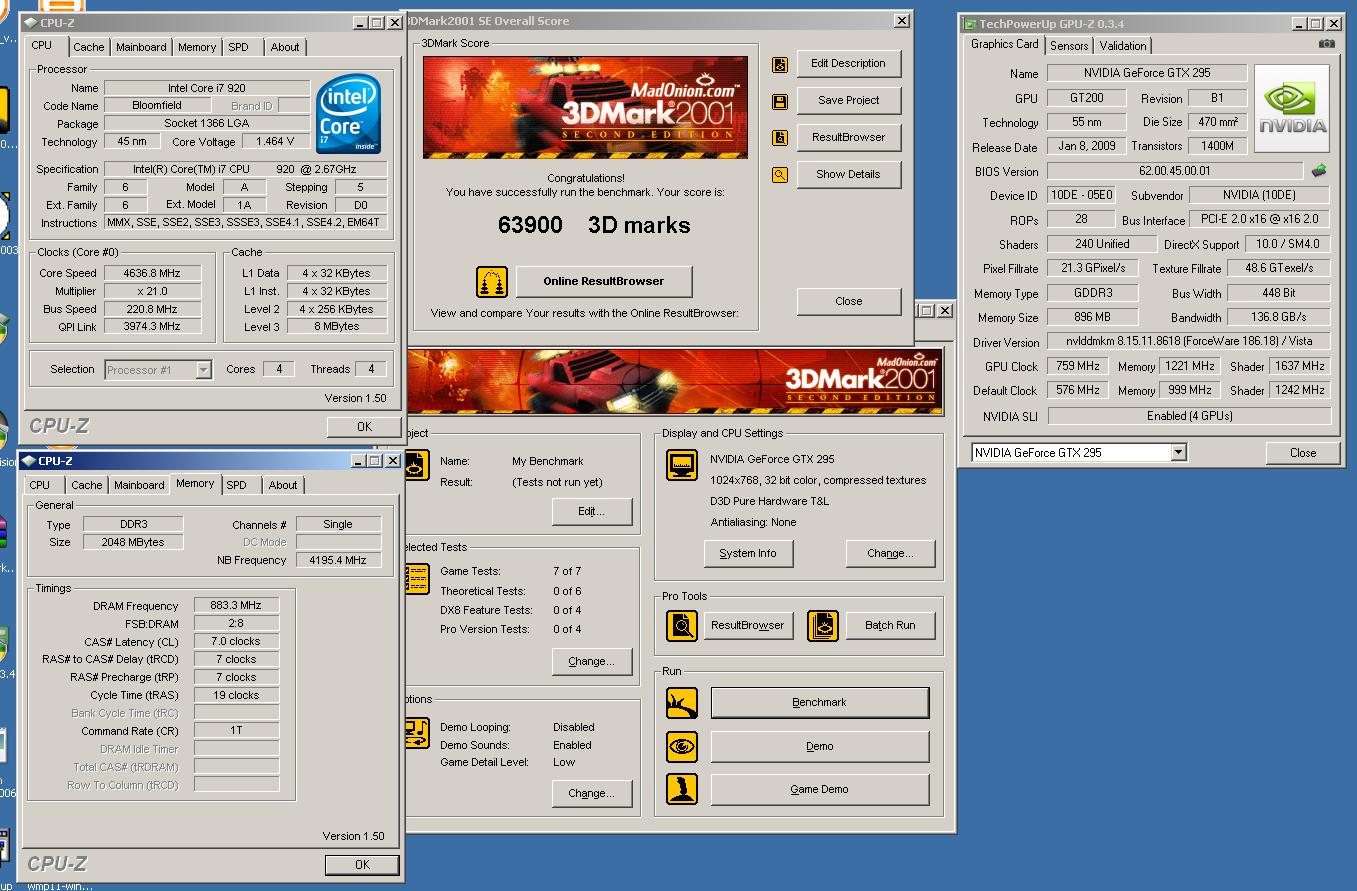Screen dimensions: 1357x891
Task: Select the SPD tab in lower CPU-Z window
Action: (x=236, y=485)
